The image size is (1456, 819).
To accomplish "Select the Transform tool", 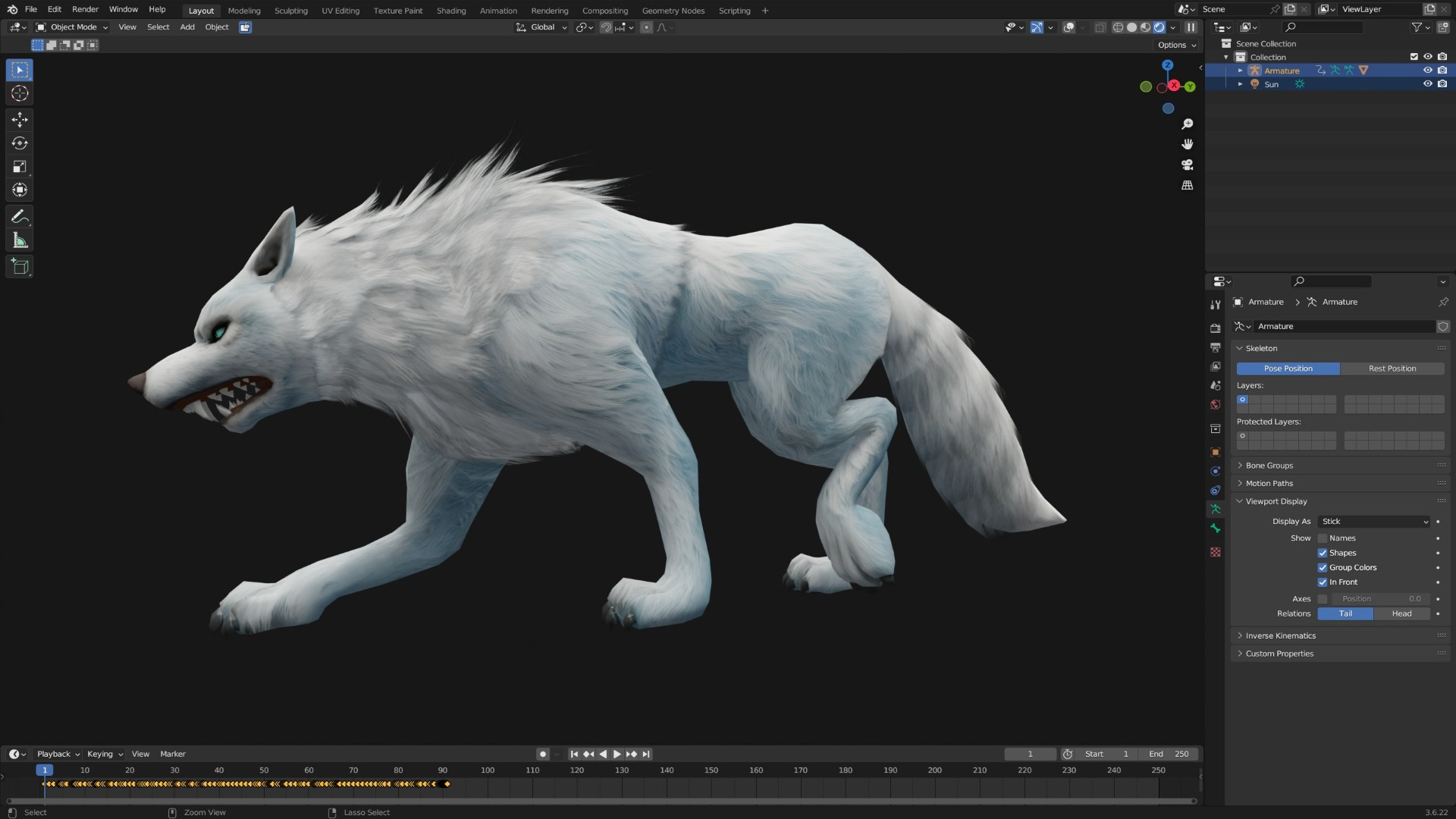I will point(20,190).
